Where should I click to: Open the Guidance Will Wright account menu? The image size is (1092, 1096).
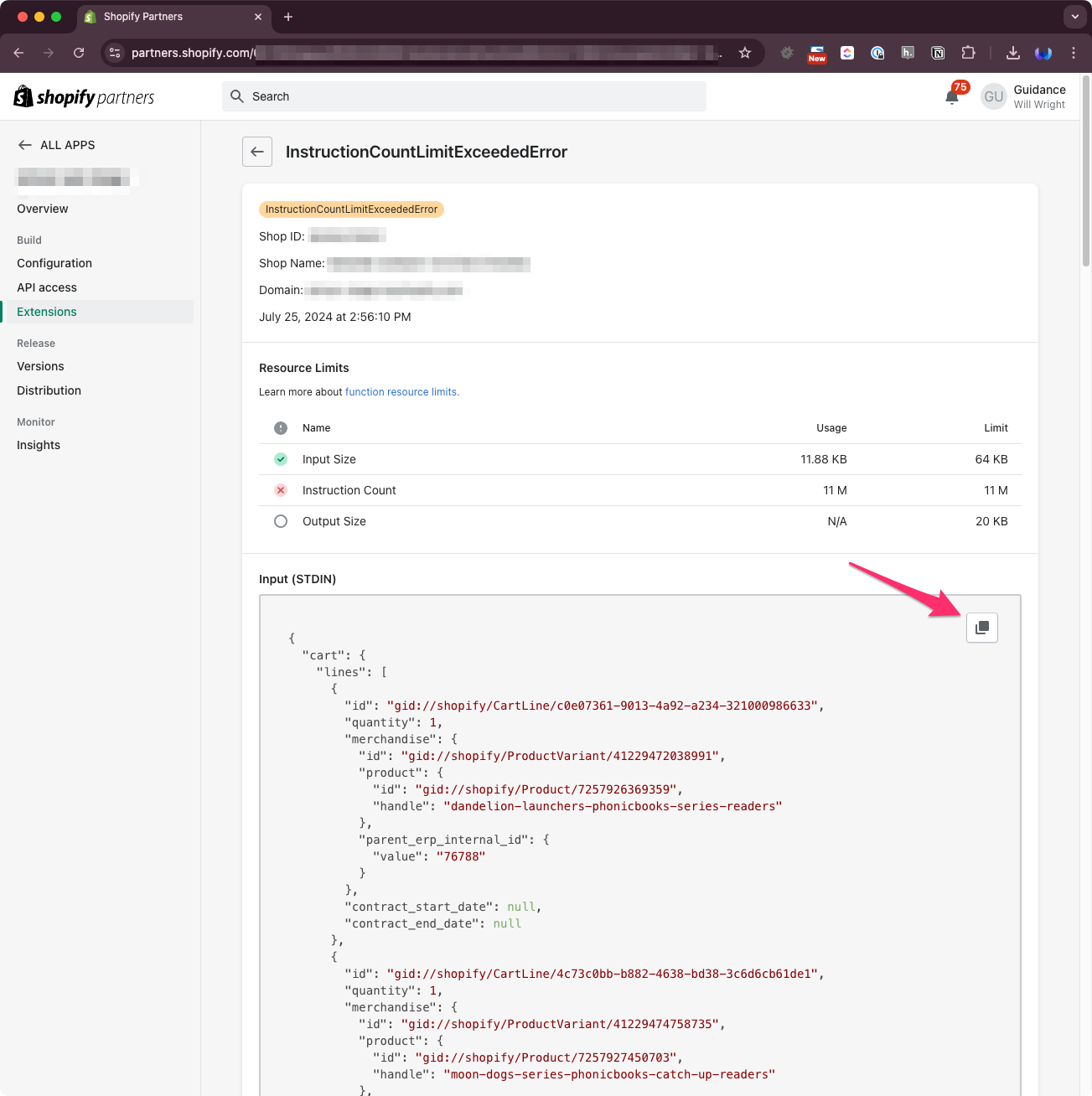(1023, 96)
